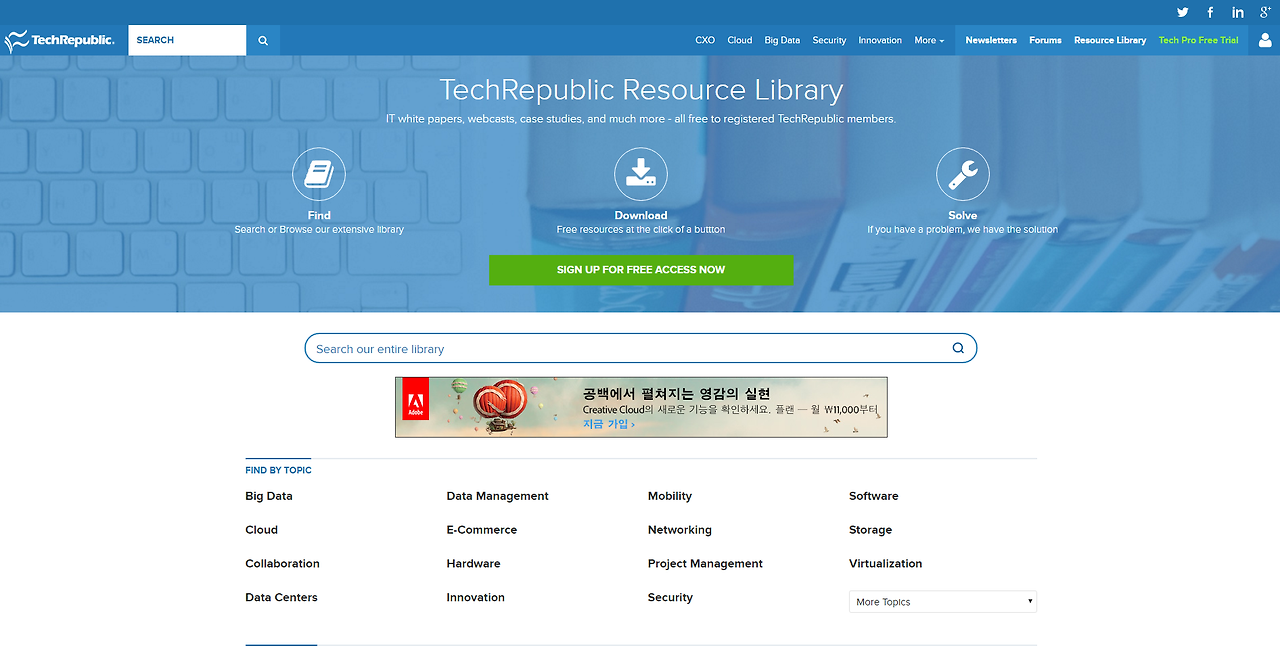Click the TechRepublic logo

point(60,41)
